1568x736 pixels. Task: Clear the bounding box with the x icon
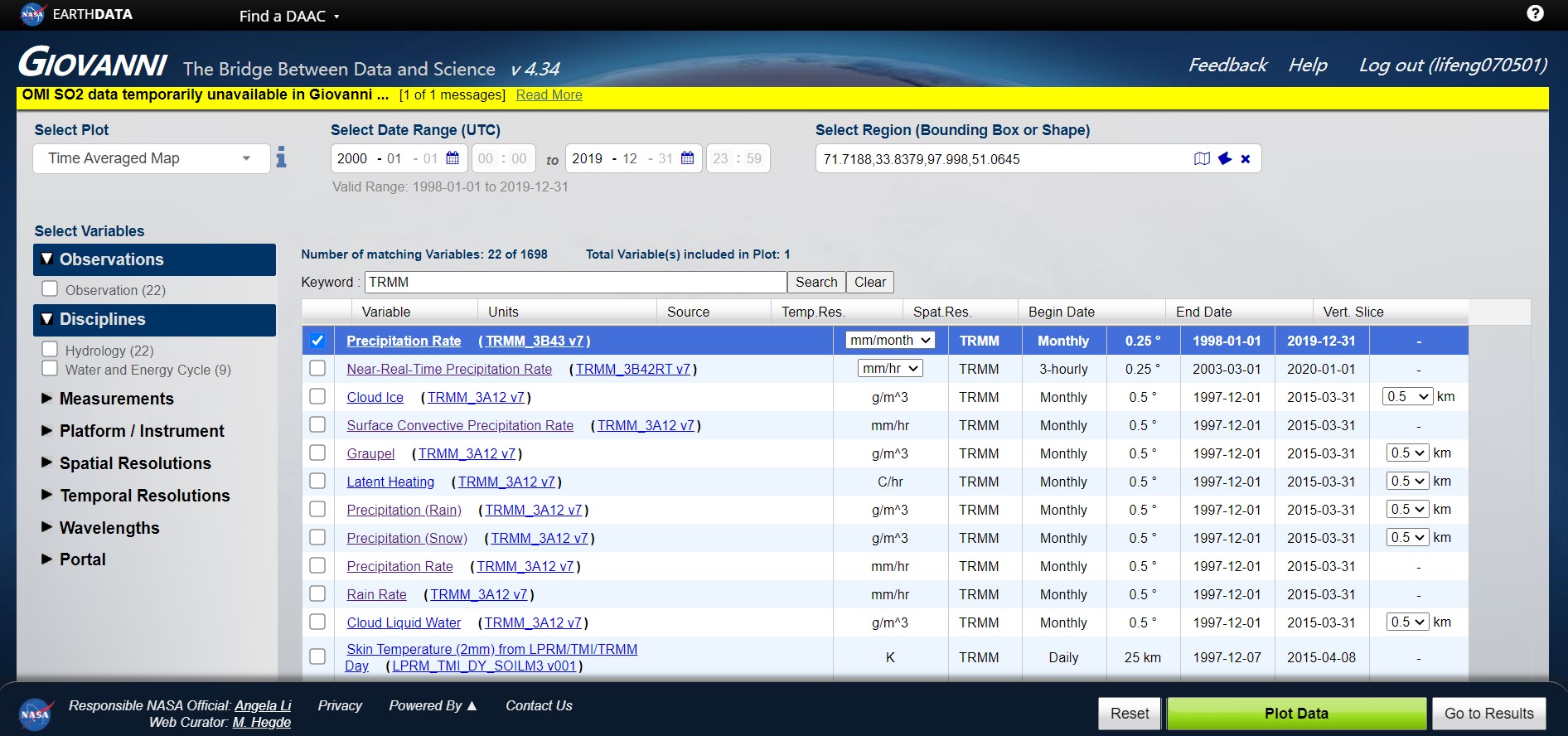click(1246, 159)
